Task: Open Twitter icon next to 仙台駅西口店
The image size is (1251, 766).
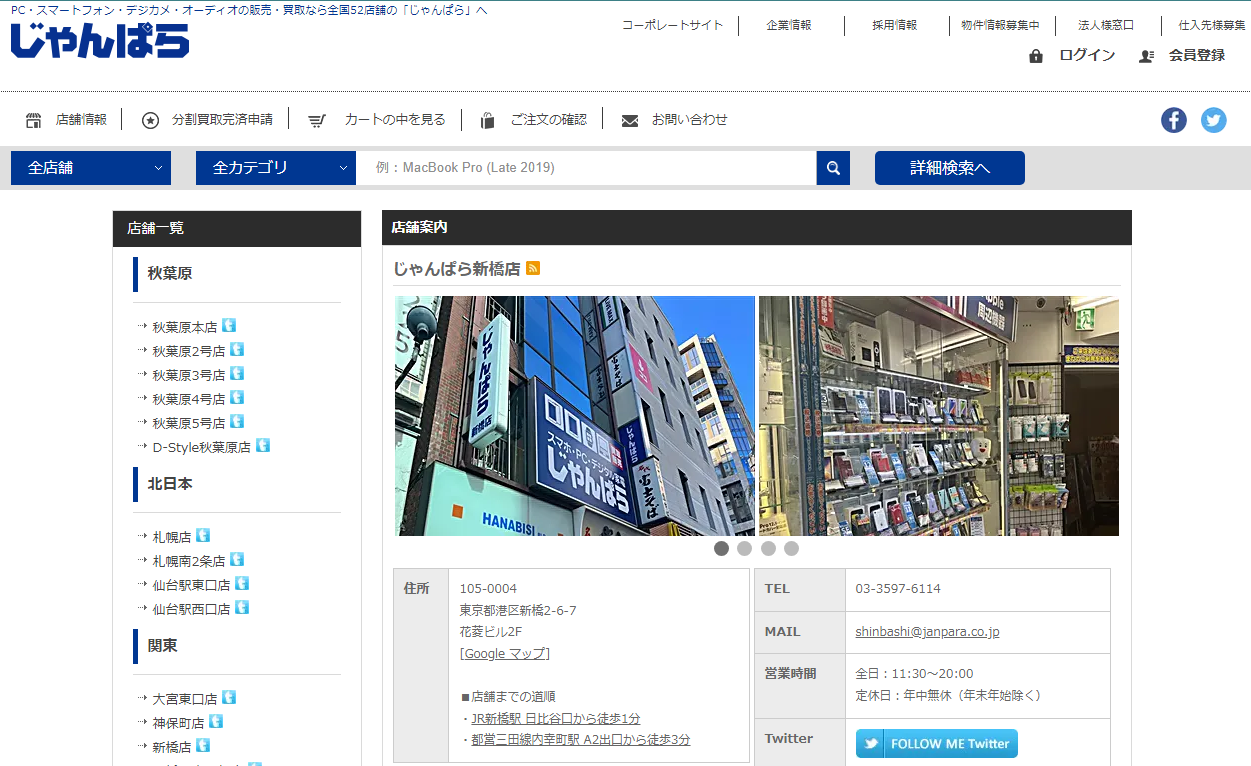Action: 242,607
